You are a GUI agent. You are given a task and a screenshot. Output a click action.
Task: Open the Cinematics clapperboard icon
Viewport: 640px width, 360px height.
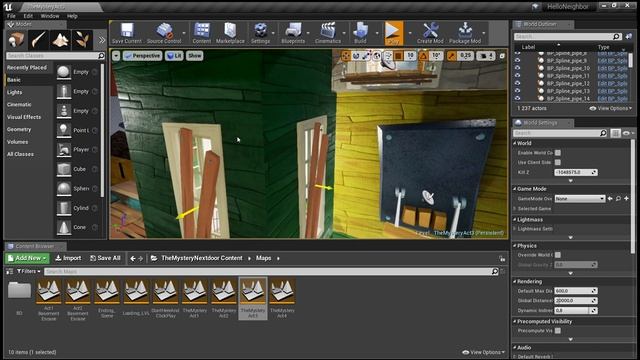pyautogui.click(x=328, y=33)
